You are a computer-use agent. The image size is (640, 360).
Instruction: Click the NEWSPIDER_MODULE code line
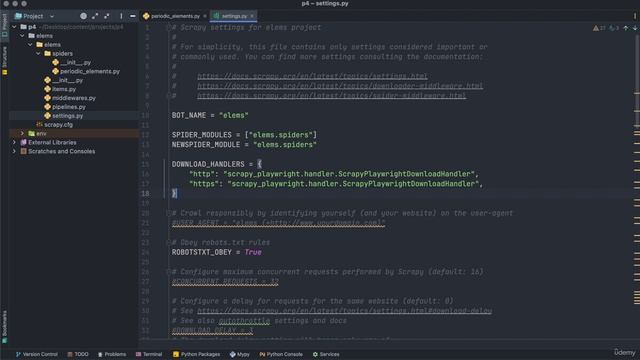244,145
